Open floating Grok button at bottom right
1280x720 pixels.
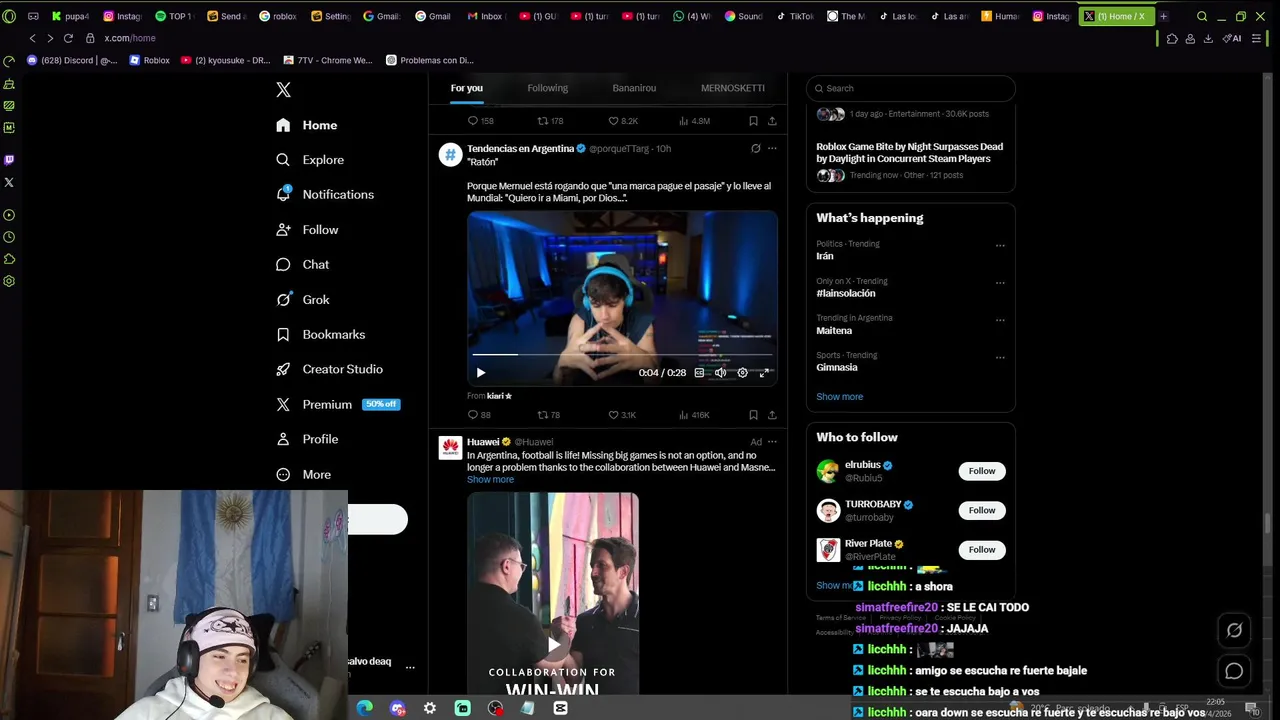click(x=1234, y=630)
